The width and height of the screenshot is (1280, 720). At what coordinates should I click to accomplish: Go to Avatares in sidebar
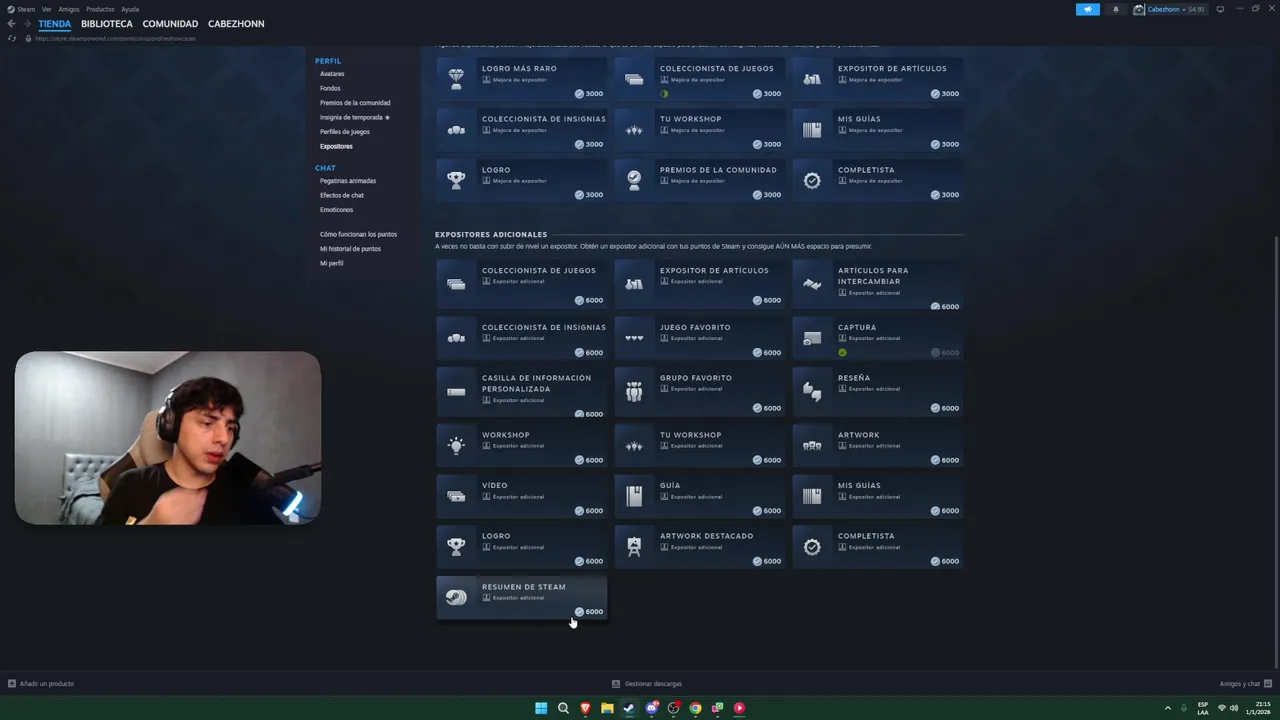(332, 74)
